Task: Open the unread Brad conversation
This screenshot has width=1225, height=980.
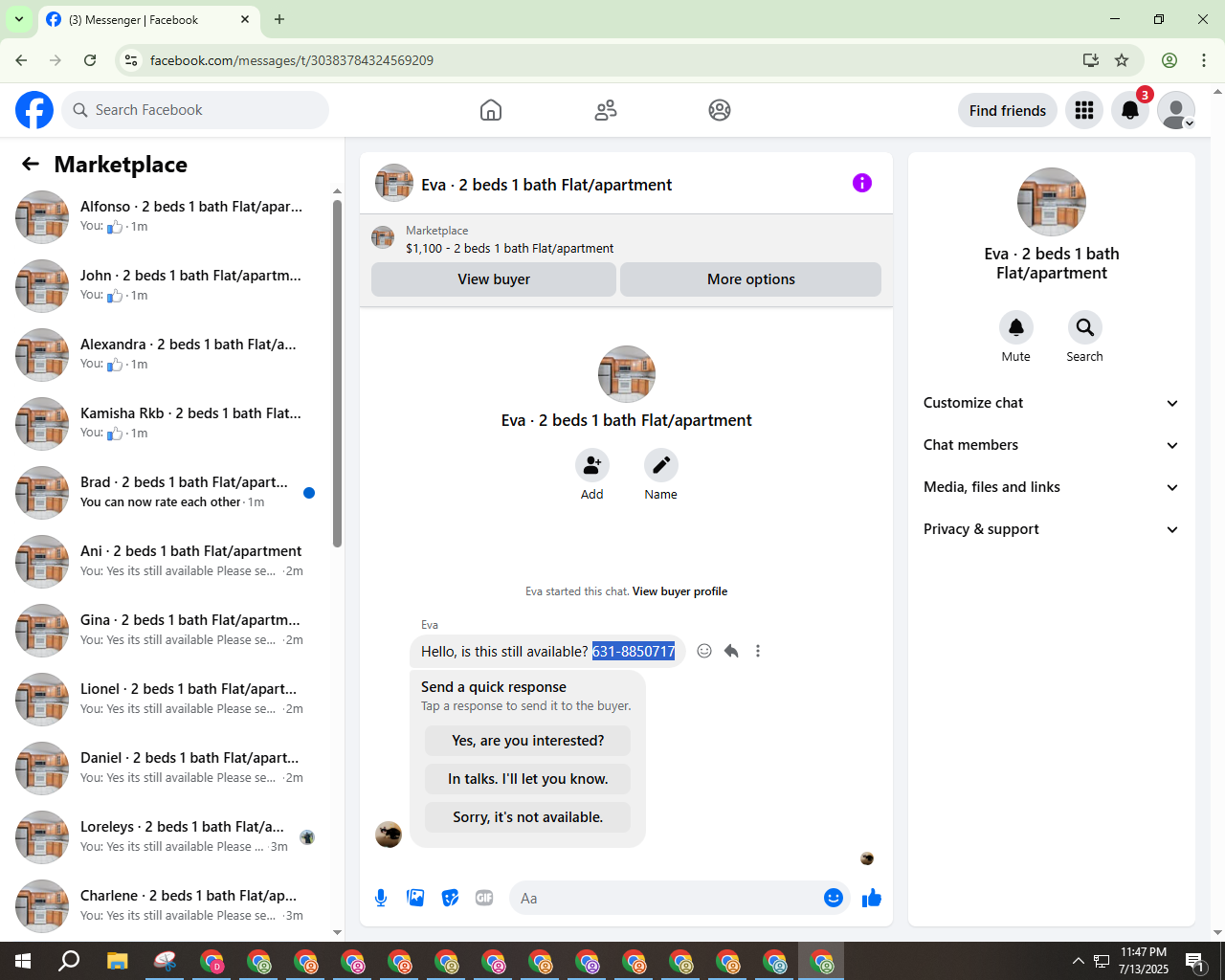Action: [166, 492]
